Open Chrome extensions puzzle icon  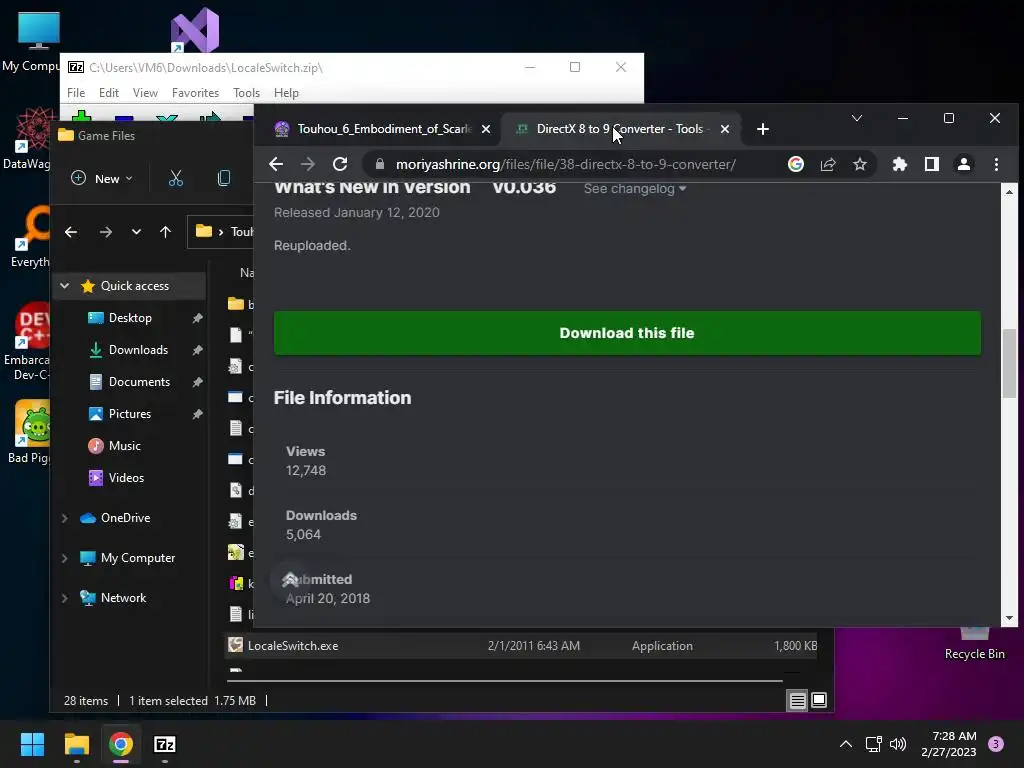click(x=900, y=164)
